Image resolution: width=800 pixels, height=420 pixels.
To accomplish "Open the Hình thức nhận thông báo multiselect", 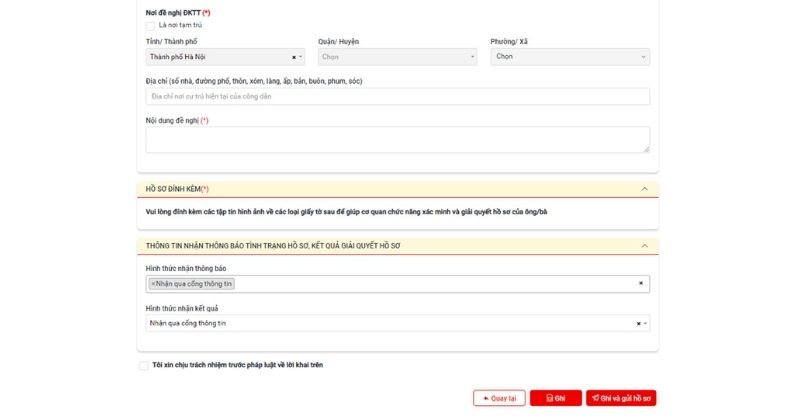I will (x=397, y=284).
